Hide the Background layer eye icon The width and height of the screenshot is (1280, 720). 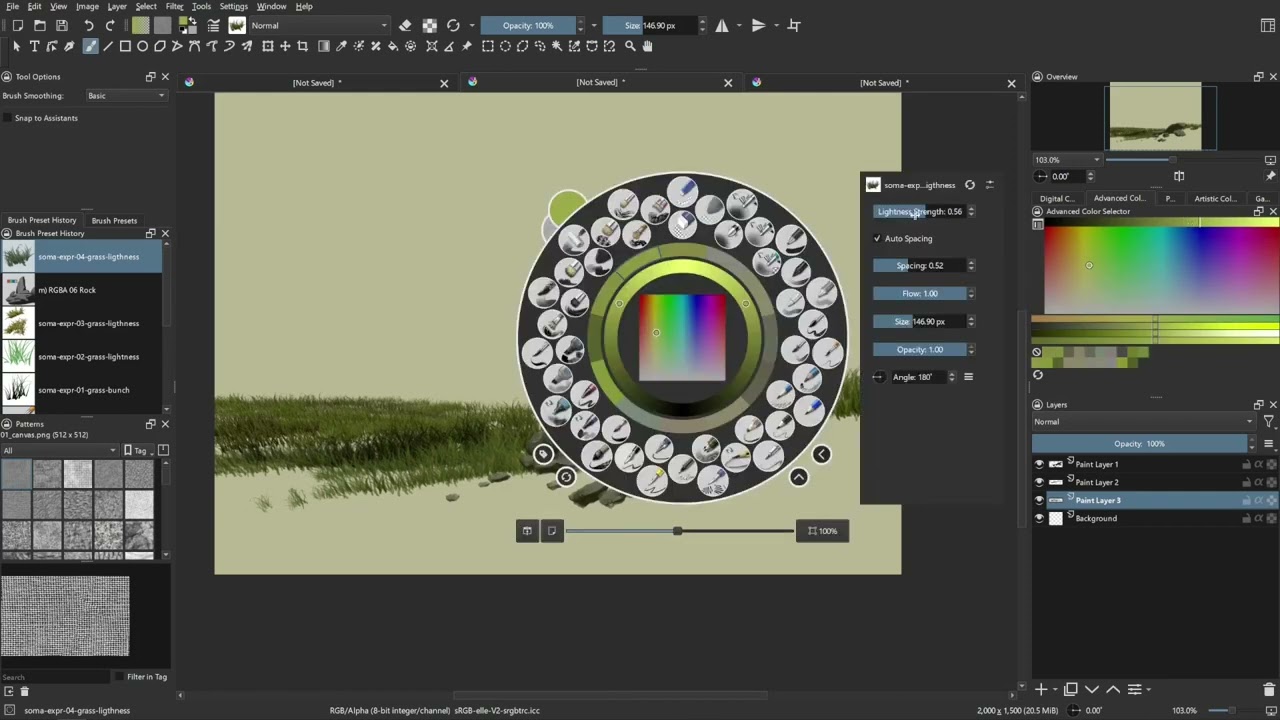click(x=1039, y=518)
